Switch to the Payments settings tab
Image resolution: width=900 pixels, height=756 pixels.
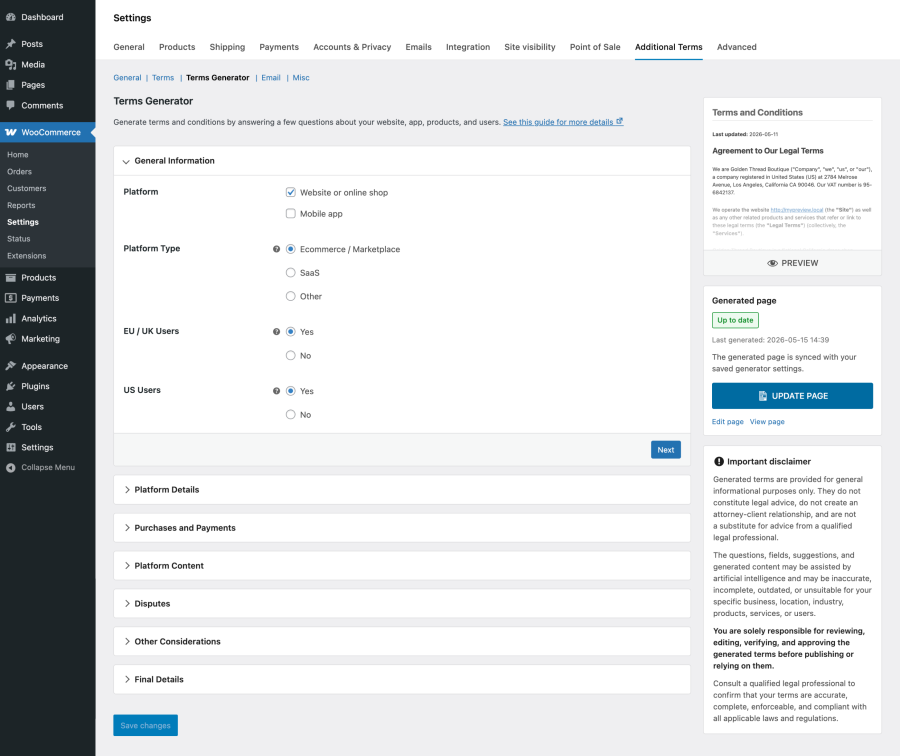pyautogui.click(x=279, y=47)
